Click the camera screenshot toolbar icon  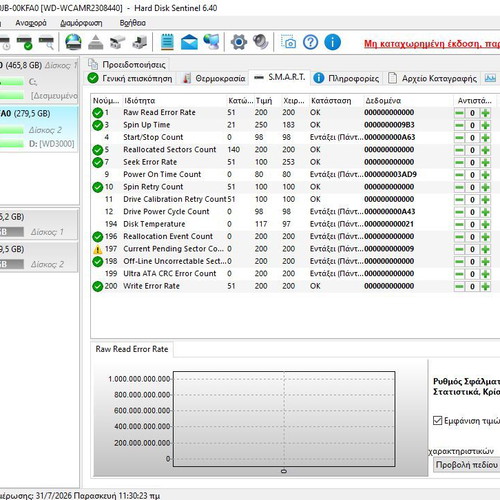tap(289, 42)
